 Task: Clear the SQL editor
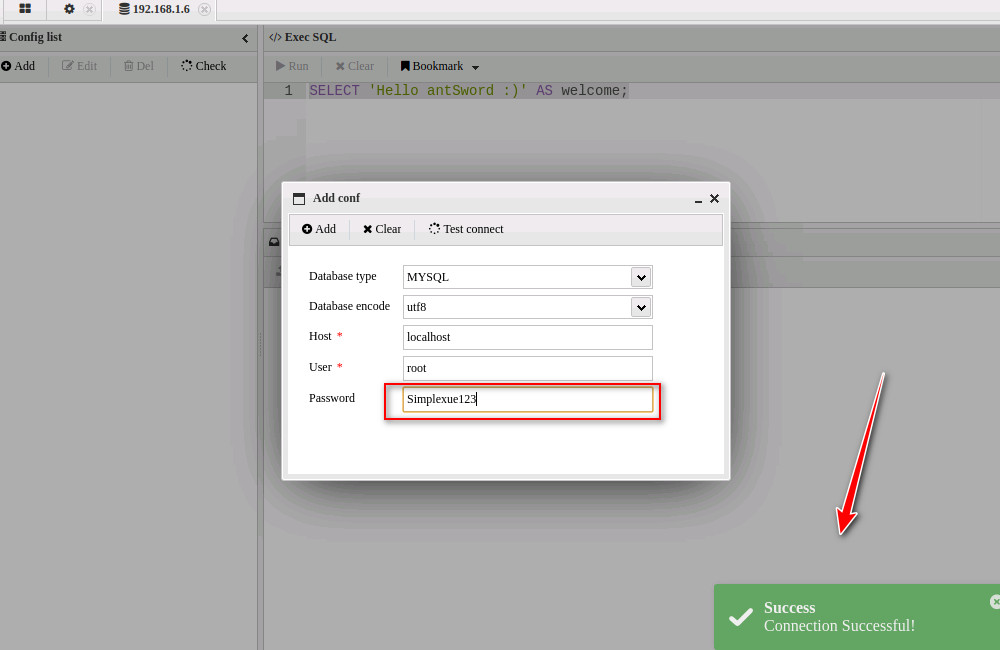tap(354, 66)
